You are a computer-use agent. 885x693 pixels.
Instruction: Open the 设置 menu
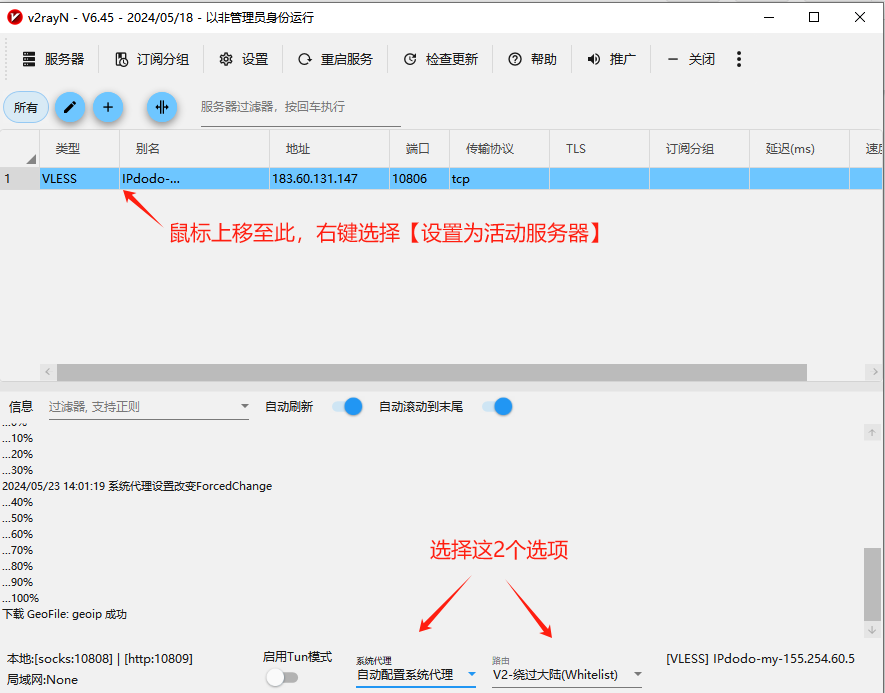(x=243, y=59)
